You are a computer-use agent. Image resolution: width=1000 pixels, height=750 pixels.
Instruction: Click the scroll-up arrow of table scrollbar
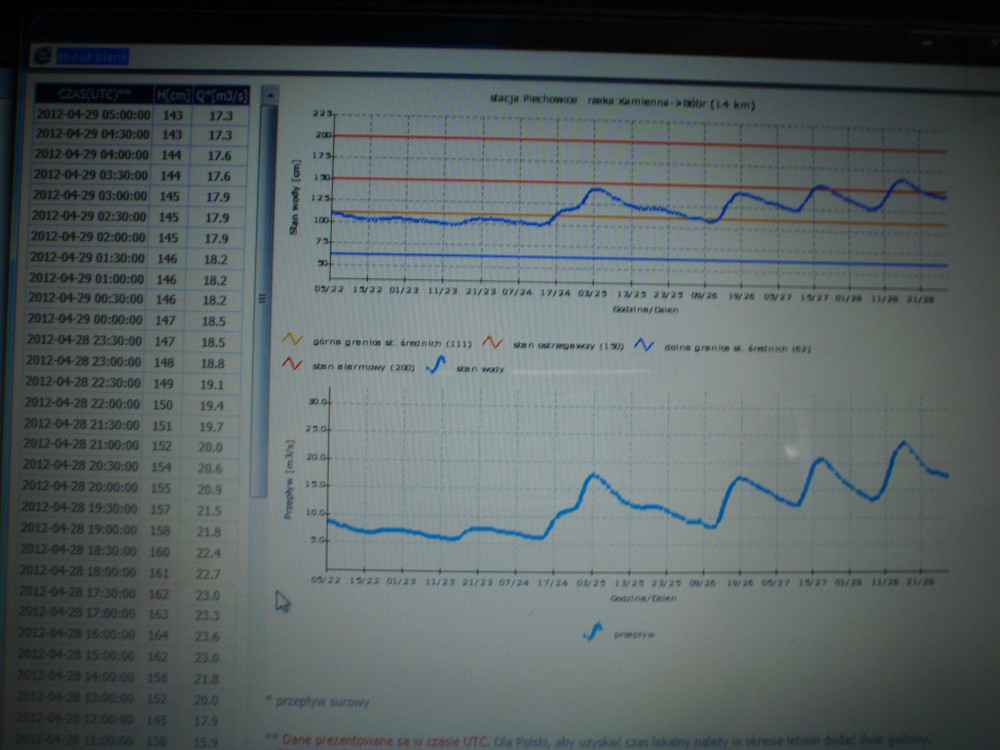tap(269, 95)
